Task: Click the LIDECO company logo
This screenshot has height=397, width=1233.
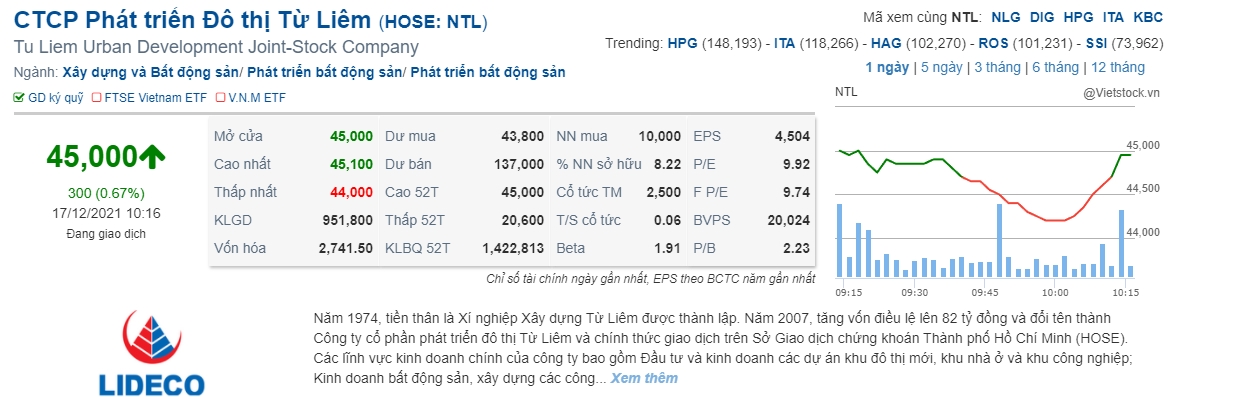Action: point(151,352)
